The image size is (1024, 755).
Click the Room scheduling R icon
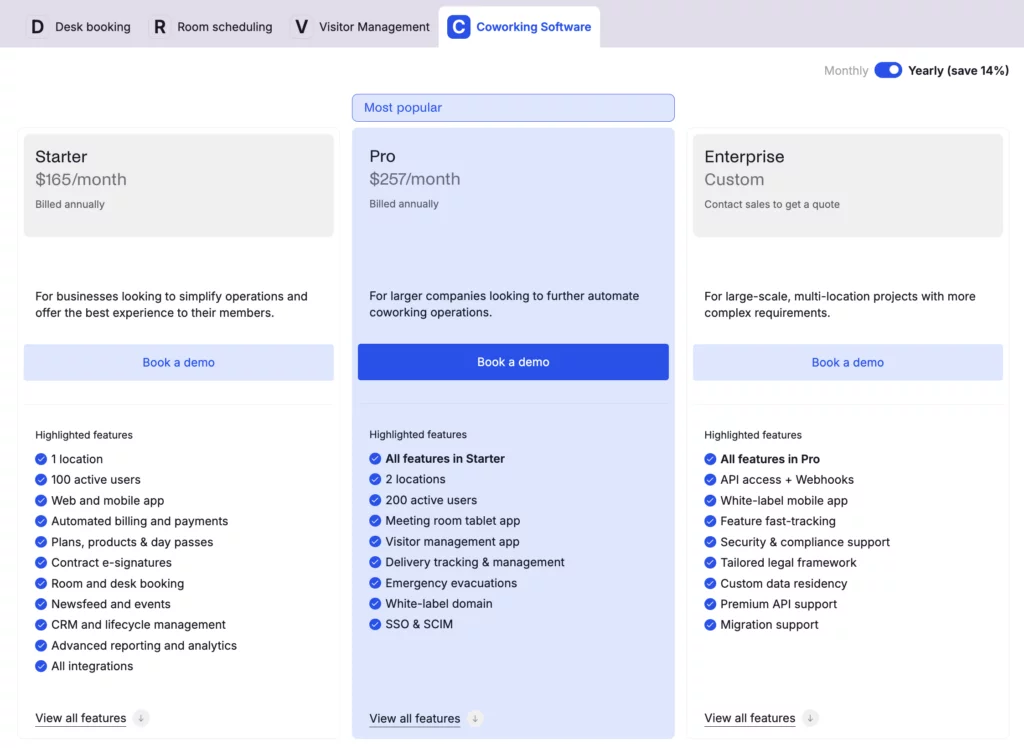(159, 27)
